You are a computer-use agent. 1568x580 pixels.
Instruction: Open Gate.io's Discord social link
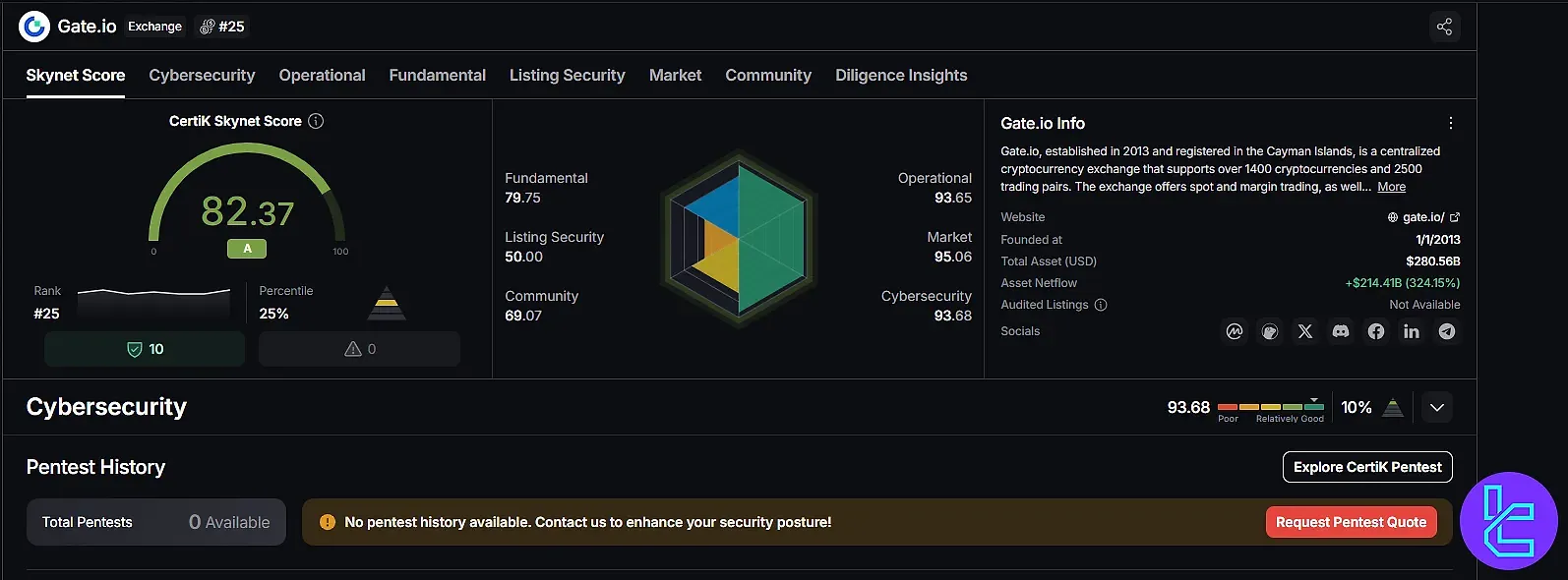(1341, 331)
